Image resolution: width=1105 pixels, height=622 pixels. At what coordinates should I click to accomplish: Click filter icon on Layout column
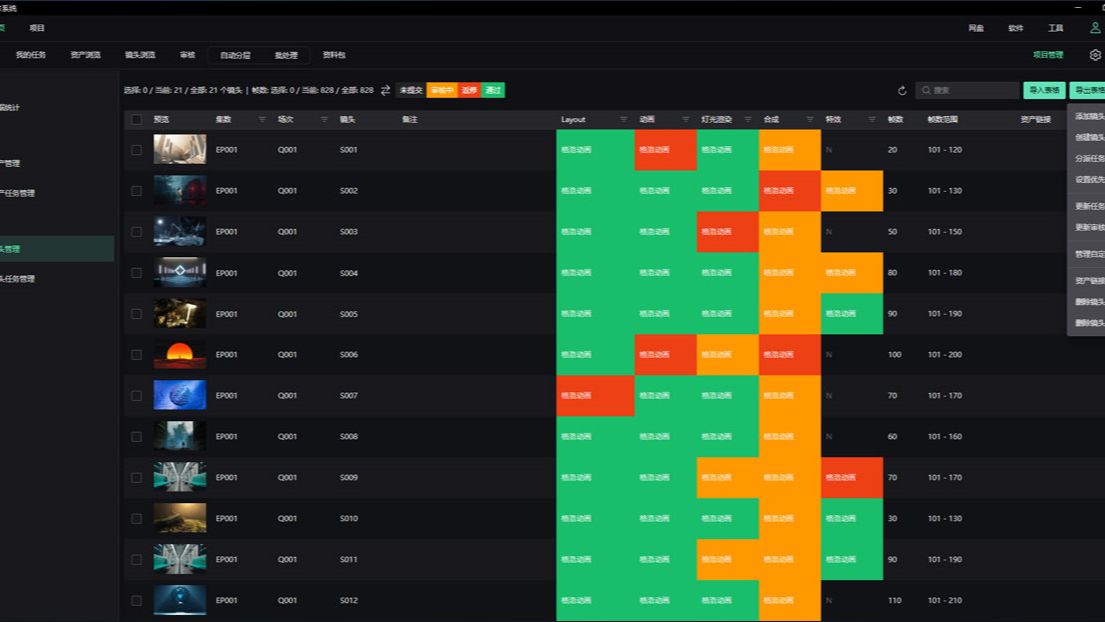(x=624, y=120)
